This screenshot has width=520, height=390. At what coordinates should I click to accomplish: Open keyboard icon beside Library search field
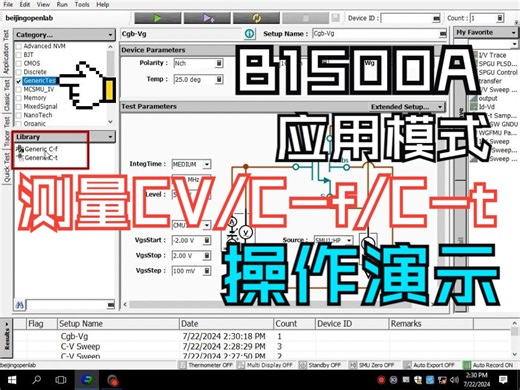coord(111,305)
